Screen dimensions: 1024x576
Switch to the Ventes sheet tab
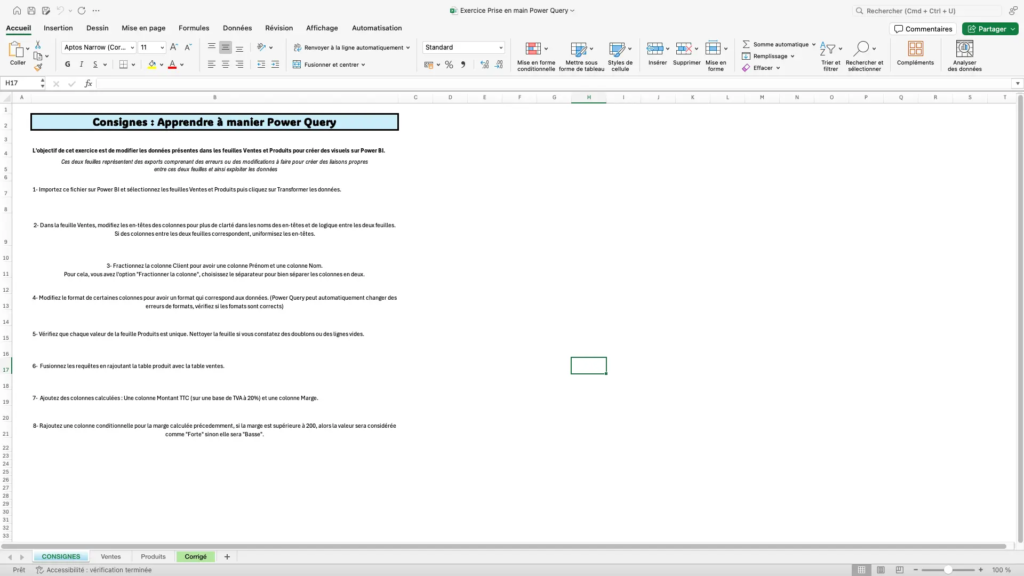pyautogui.click(x=110, y=556)
